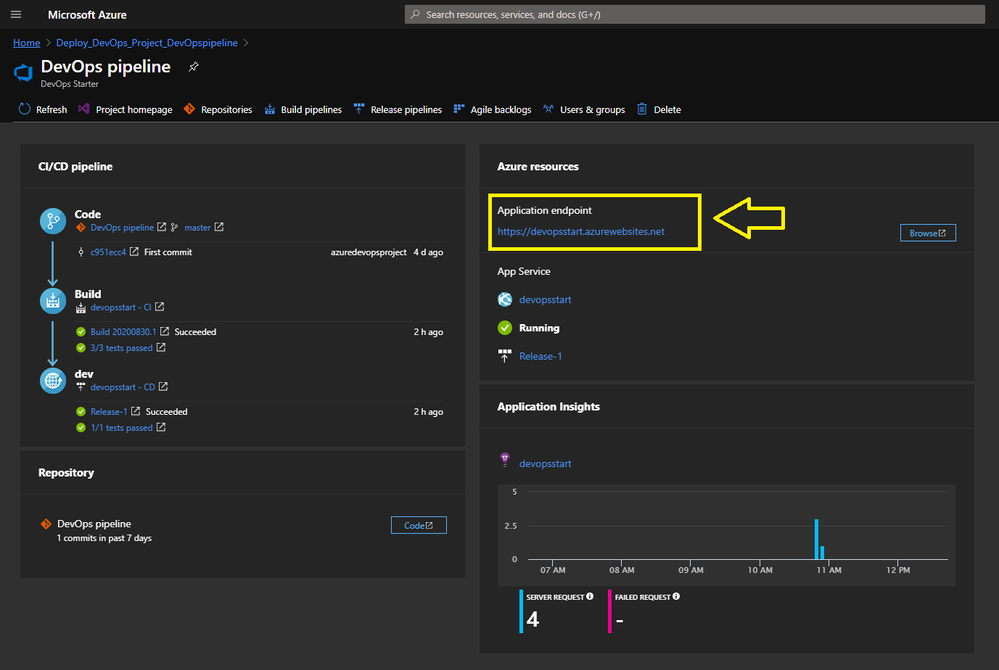The width and height of the screenshot is (999, 670).
Task: Open external icon next to DevOps pipeline repo
Action: click(x=162, y=227)
